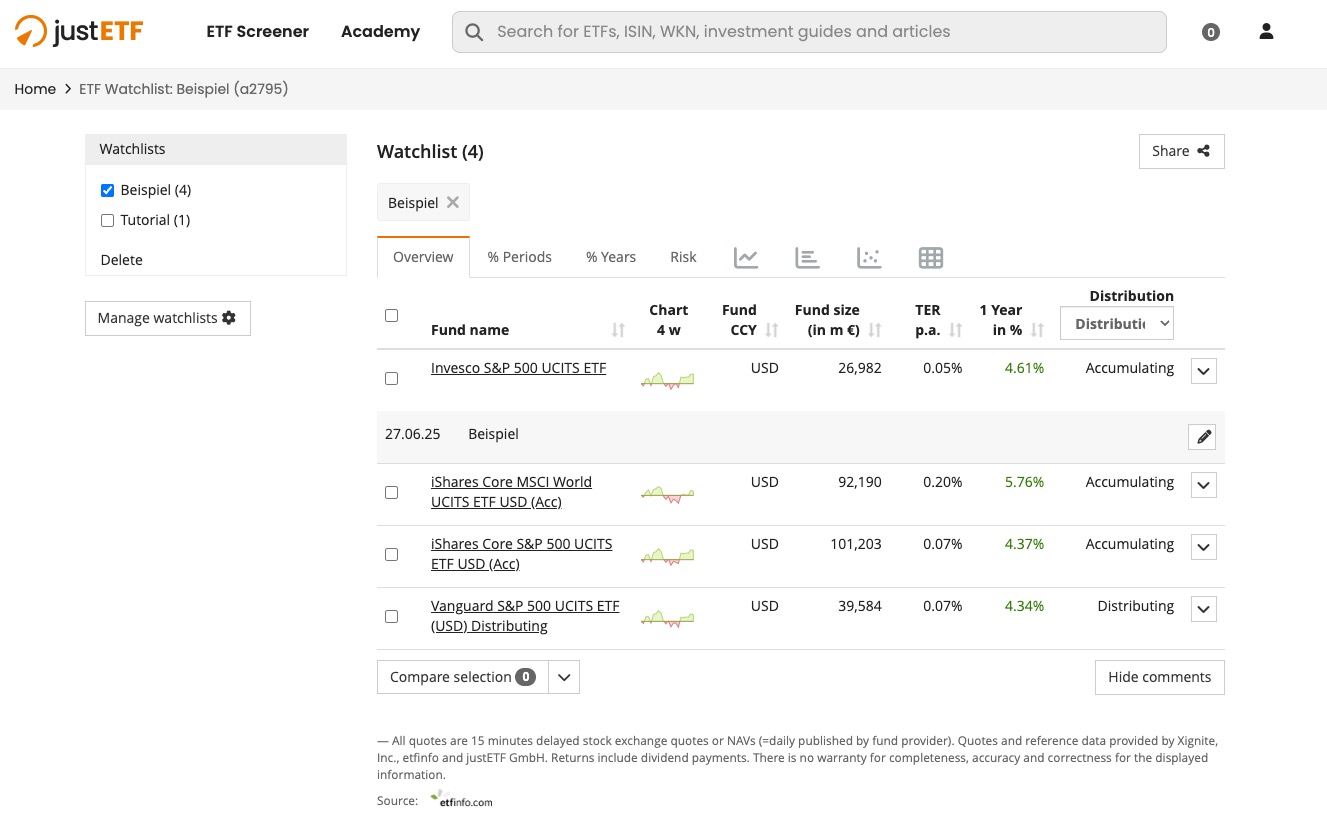Expand options for Vanguard S&P 500 row
1327x820 pixels.
[1203, 609]
